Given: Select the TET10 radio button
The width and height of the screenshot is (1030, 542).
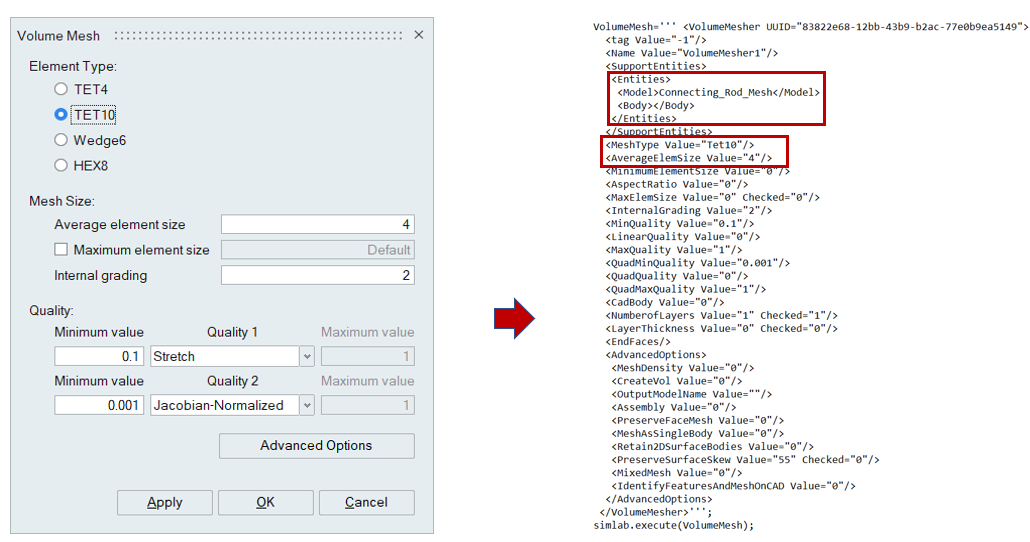Looking at the screenshot, I should tap(61, 115).
